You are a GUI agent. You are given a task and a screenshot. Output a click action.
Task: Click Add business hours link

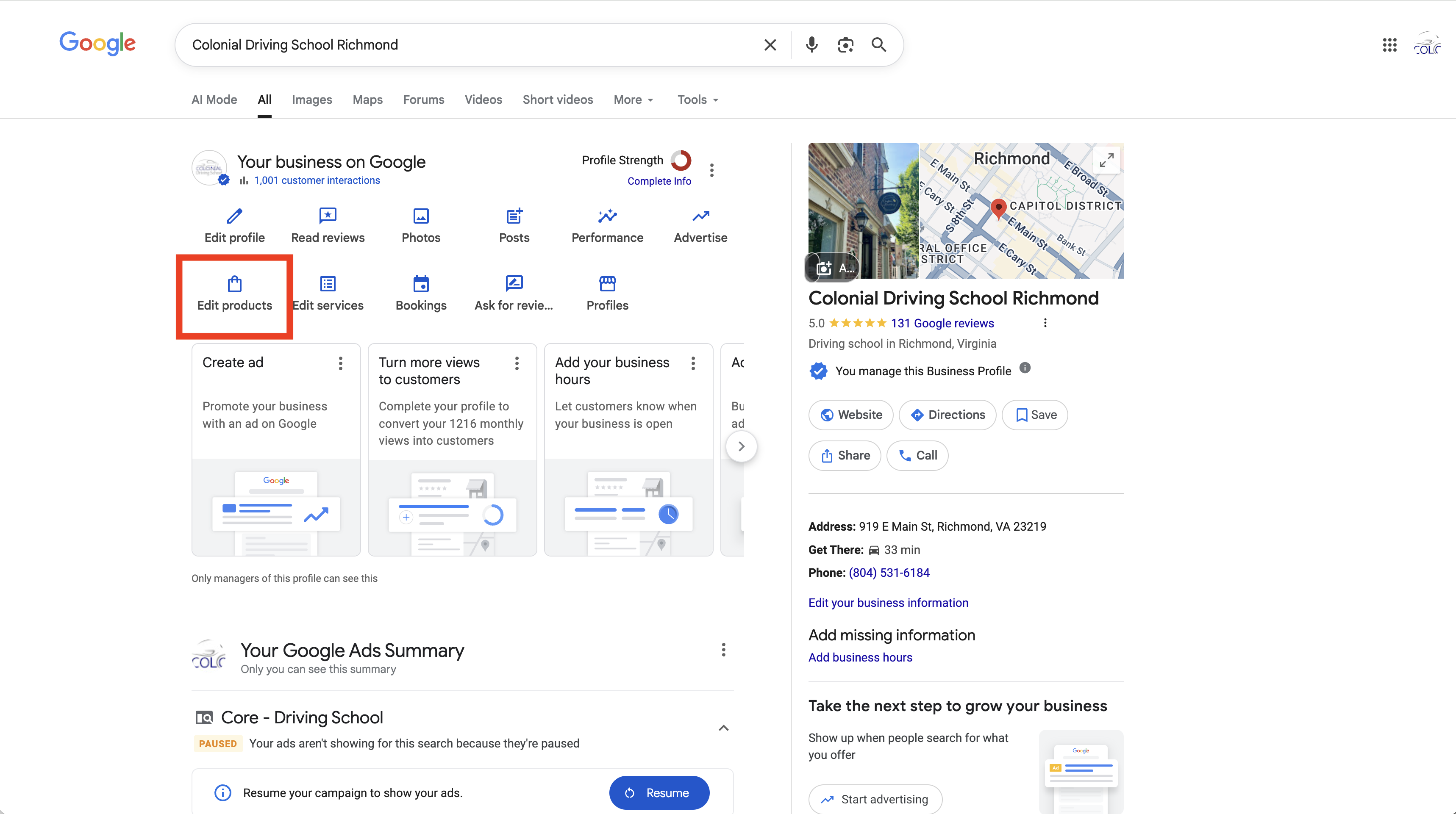tap(860, 658)
